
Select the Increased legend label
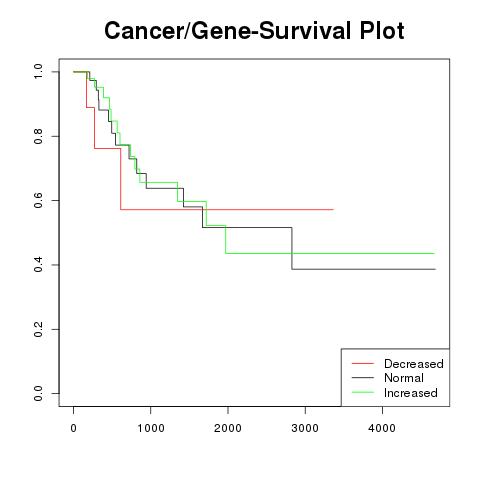(411, 393)
